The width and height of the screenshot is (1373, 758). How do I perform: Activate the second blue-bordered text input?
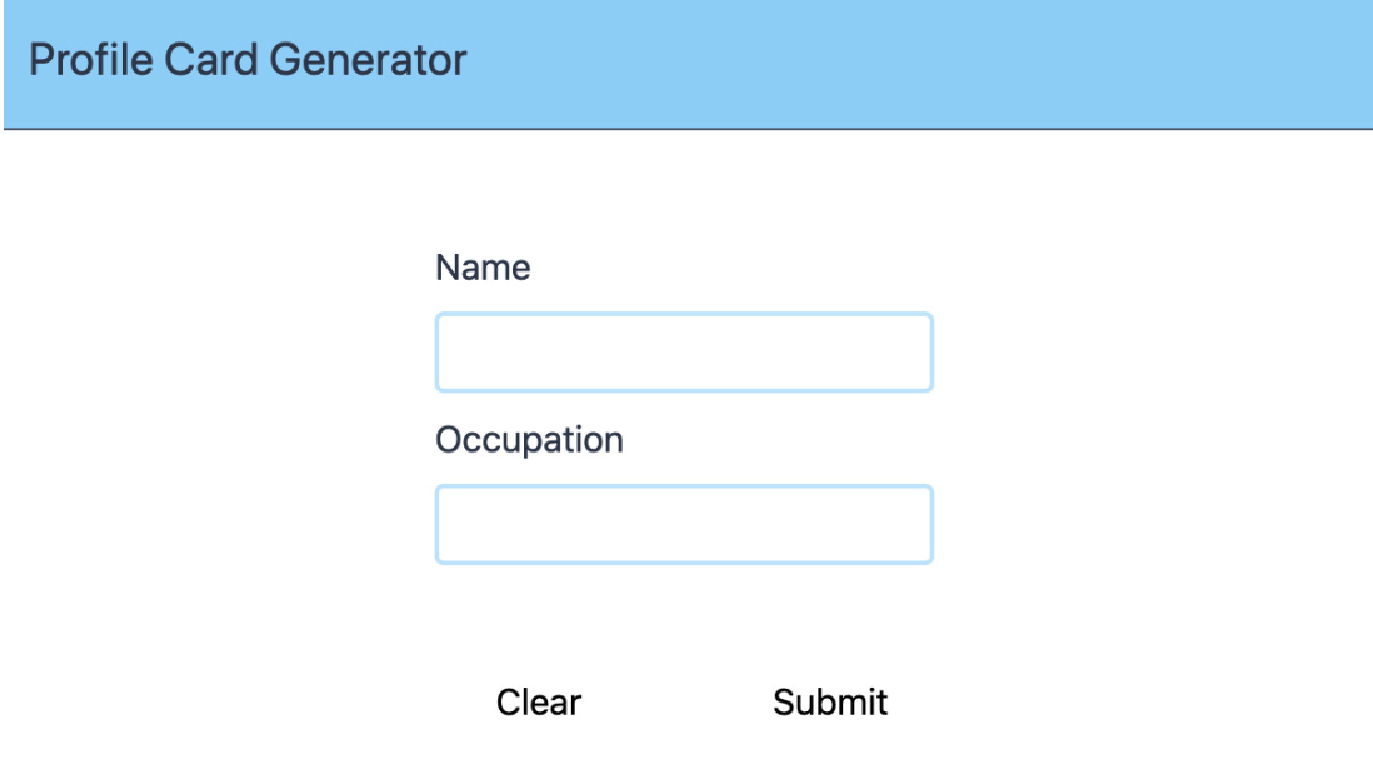[684, 524]
